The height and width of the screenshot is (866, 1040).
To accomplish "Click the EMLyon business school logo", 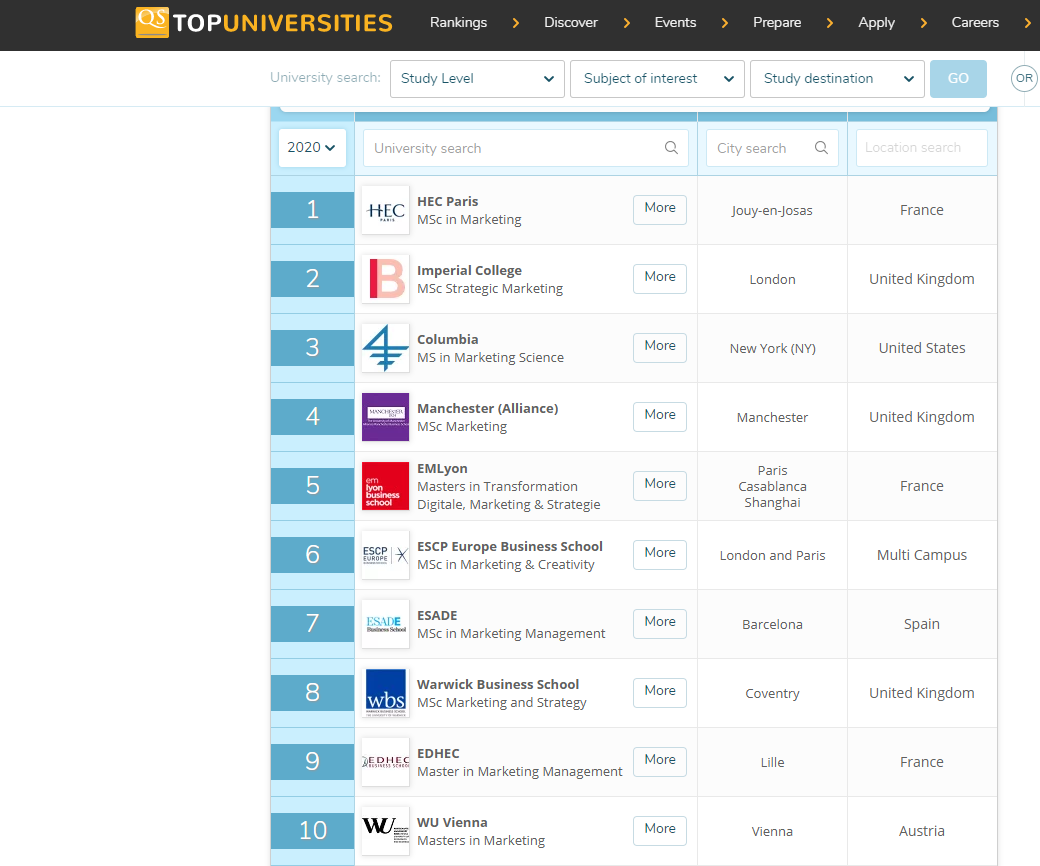I will tap(385, 486).
